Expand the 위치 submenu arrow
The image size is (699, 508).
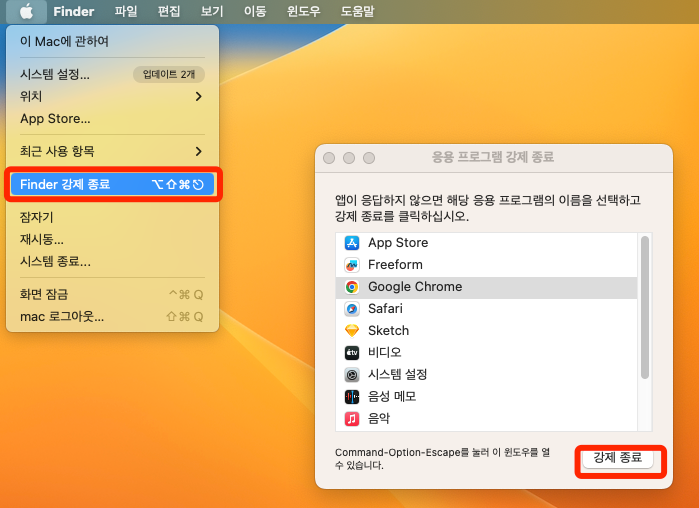(199, 96)
